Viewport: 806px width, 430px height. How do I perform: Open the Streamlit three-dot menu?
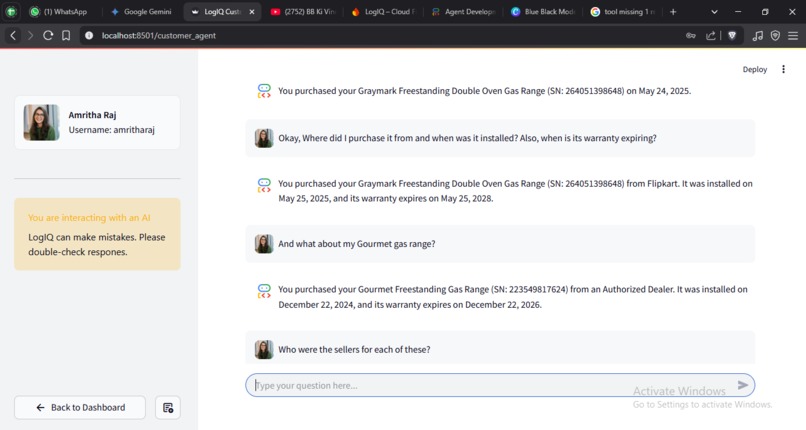[x=783, y=69]
